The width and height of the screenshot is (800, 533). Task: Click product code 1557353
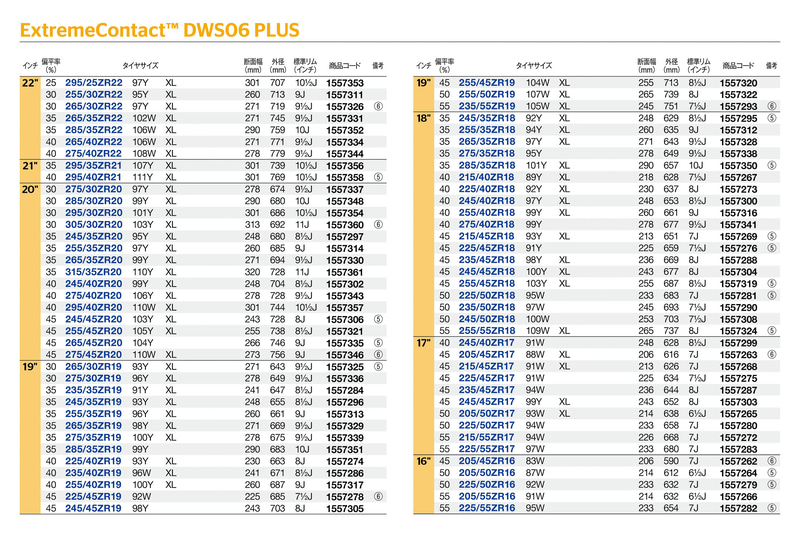[345, 83]
